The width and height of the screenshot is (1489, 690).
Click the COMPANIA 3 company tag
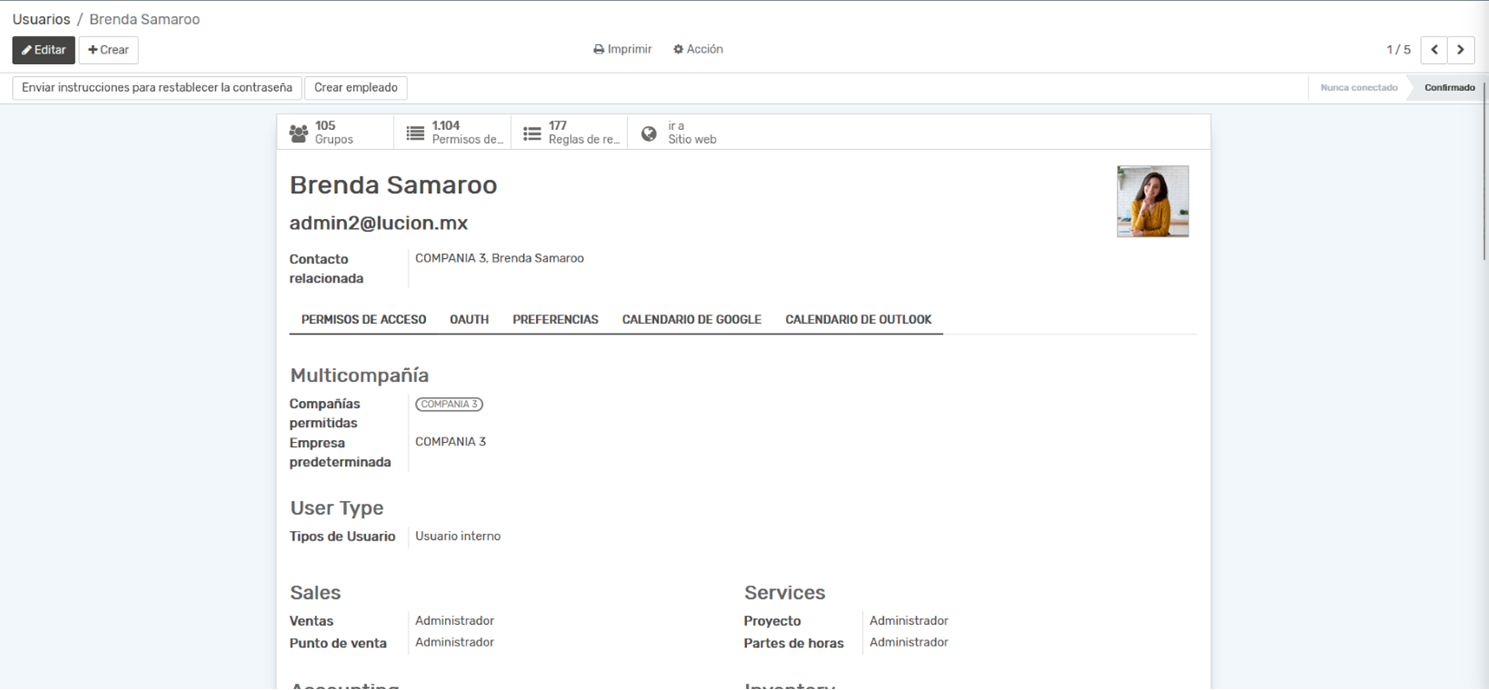[449, 405]
